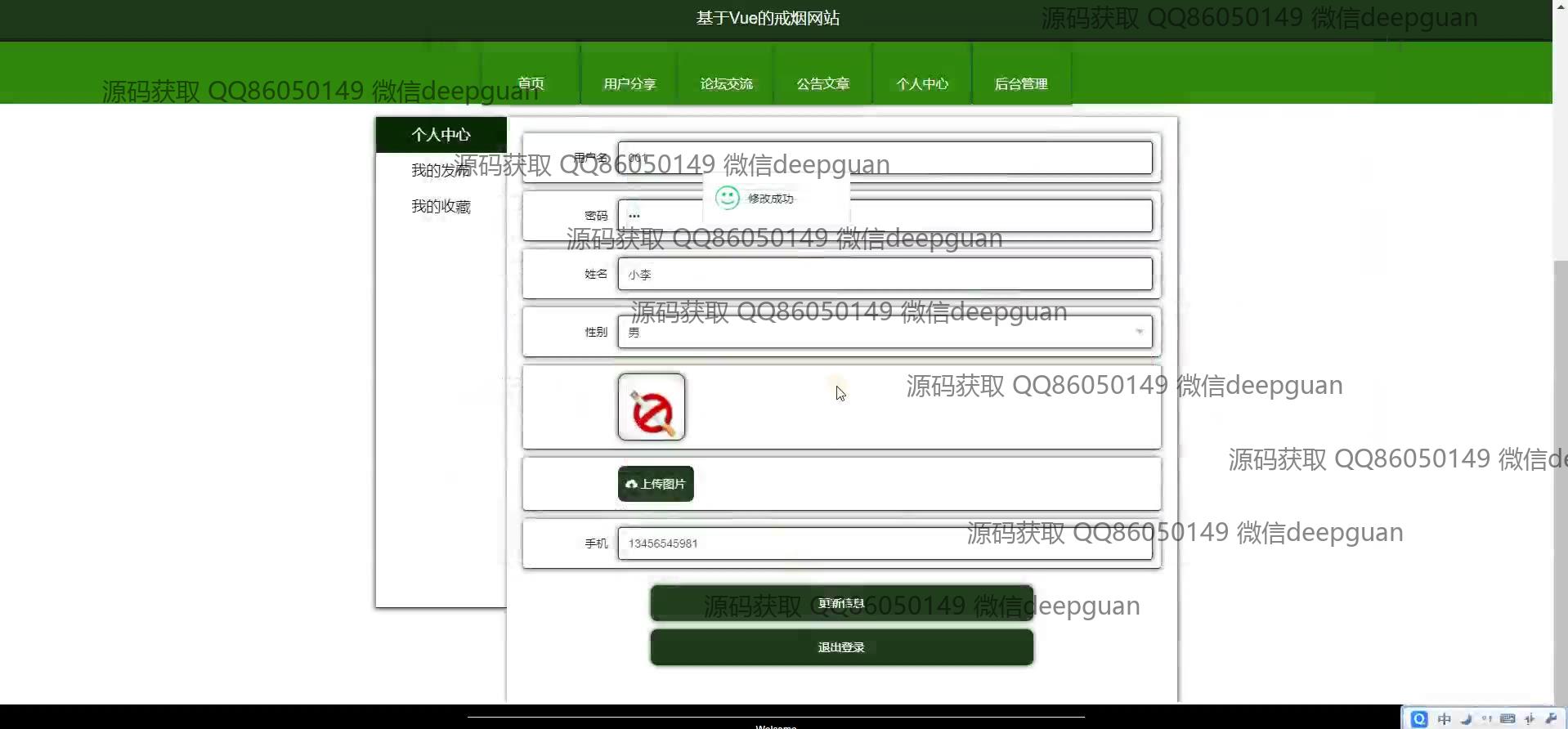Edit the 手机 phone number field
Viewport: 1568px width, 729px height.
885,543
